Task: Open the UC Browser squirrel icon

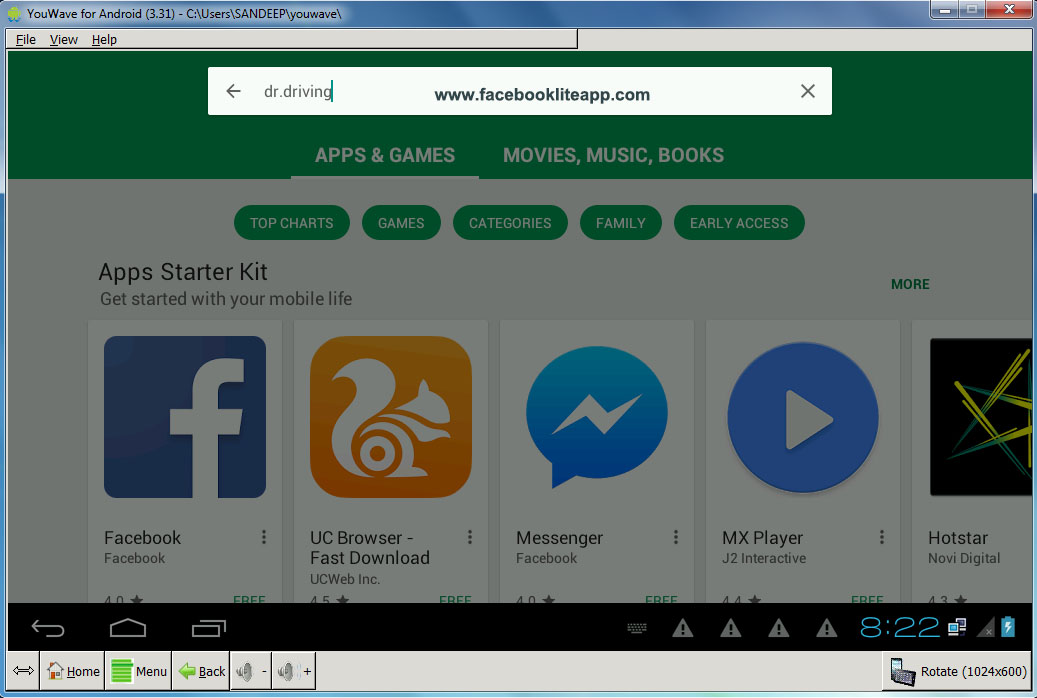Action: click(x=391, y=417)
